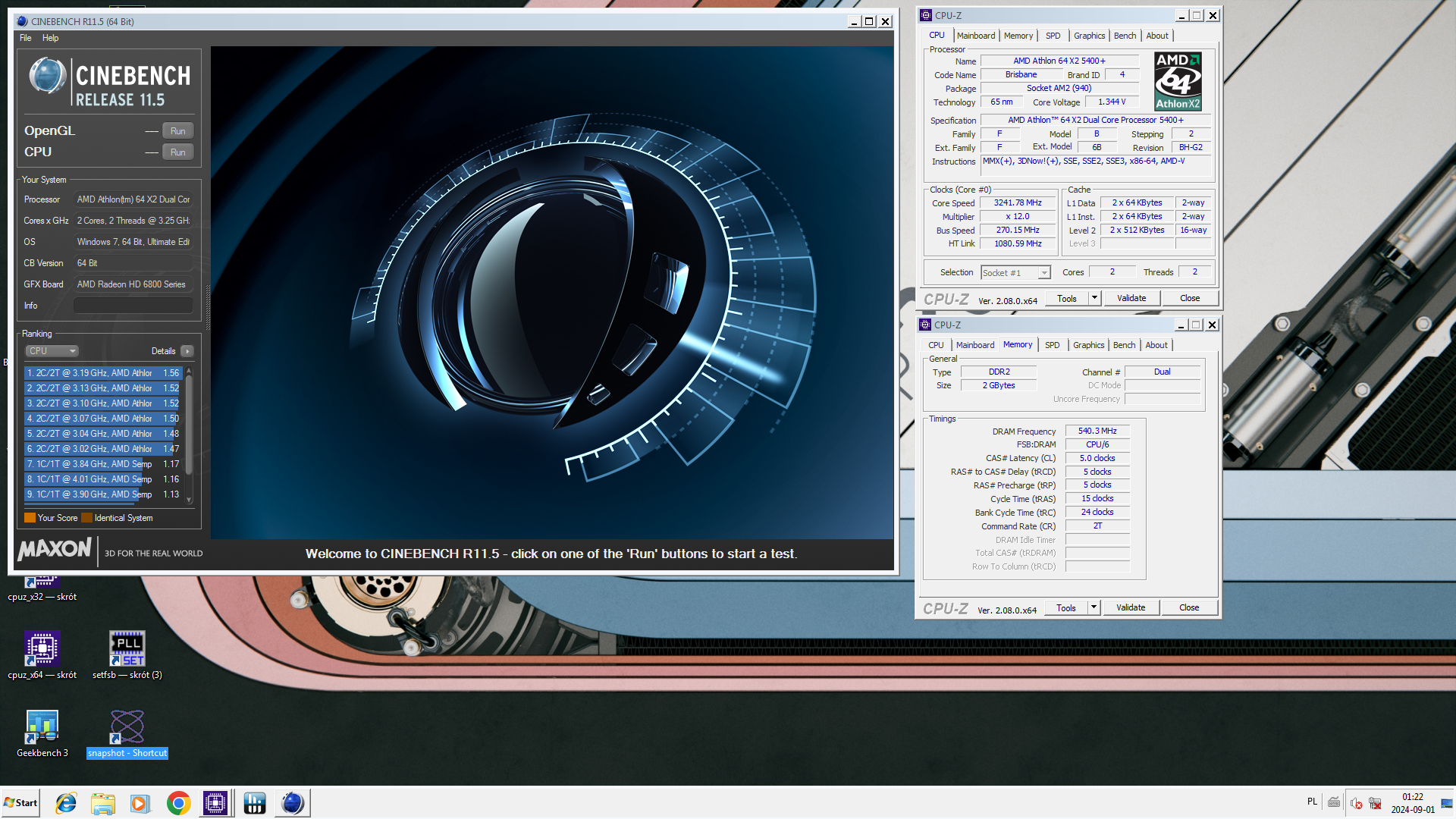1456x819 pixels.
Task: Open Bench tab in bottom CPU-Z window
Action: (x=1124, y=345)
